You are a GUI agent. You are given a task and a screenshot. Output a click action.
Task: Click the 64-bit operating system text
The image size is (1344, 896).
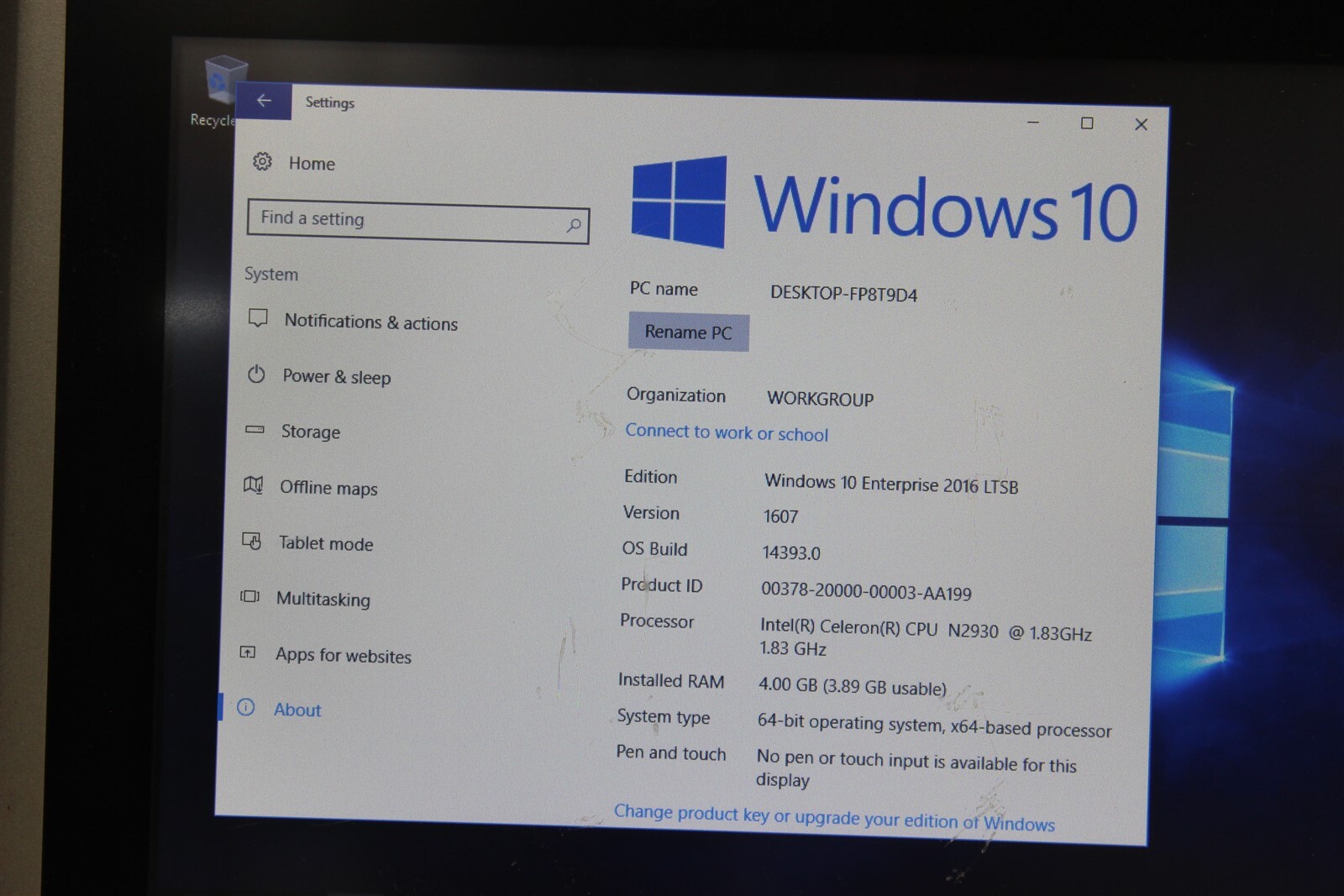(x=934, y=725)
